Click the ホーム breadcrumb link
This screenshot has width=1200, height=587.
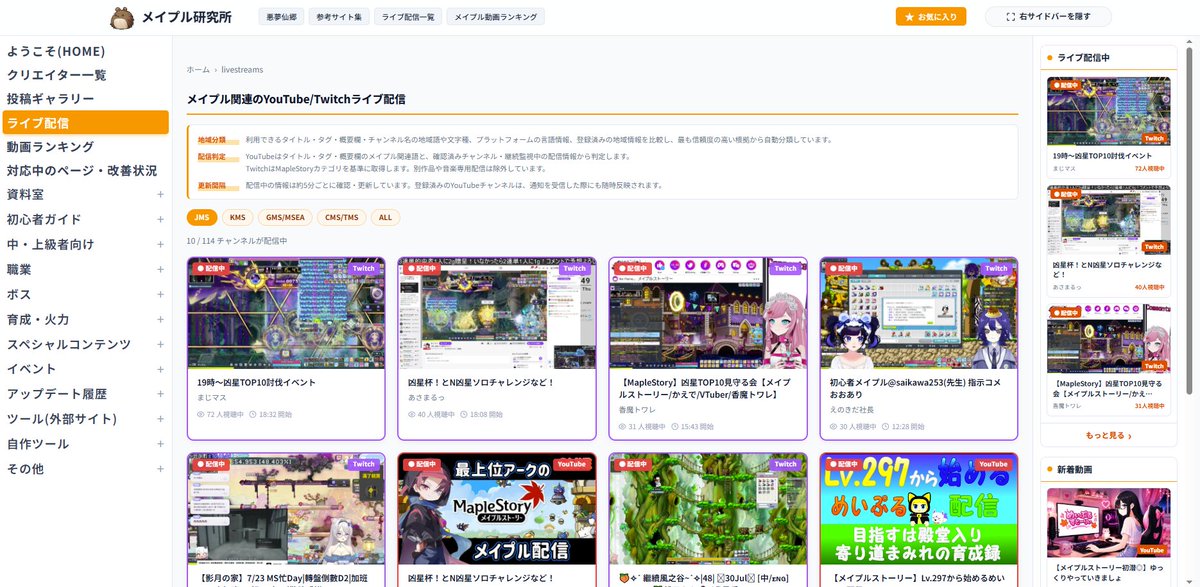click(x=198, y=70)
